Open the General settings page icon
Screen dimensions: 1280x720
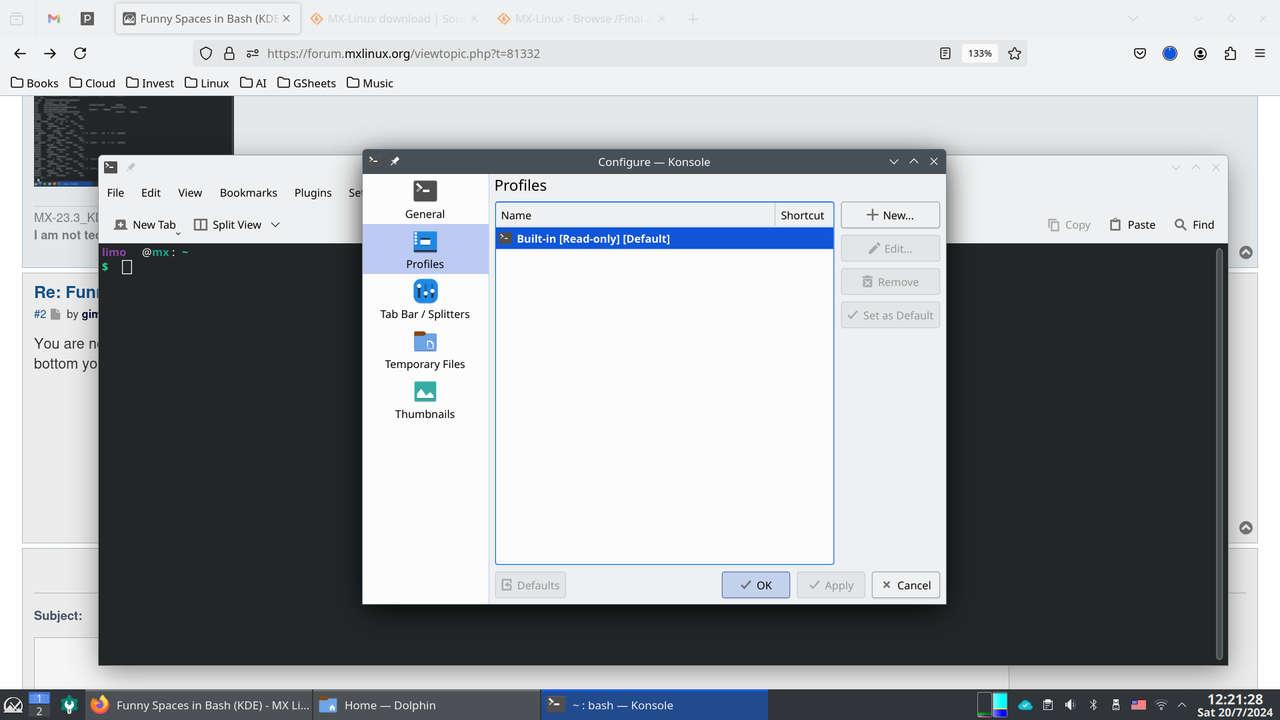coord(425,190)
